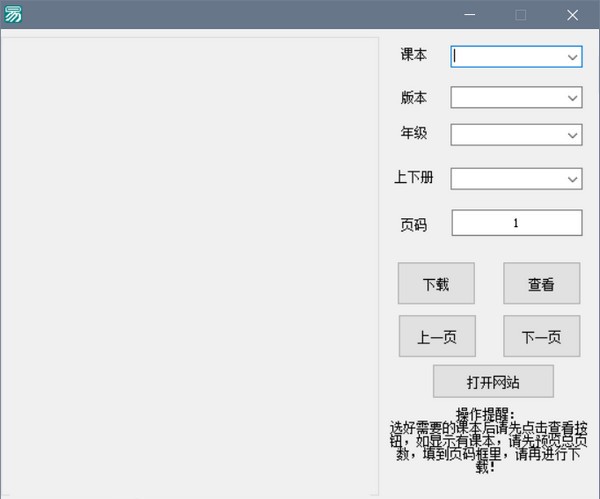Click the 年级 label text
Screen dimensions: 600x499
(x=414, y=133)
